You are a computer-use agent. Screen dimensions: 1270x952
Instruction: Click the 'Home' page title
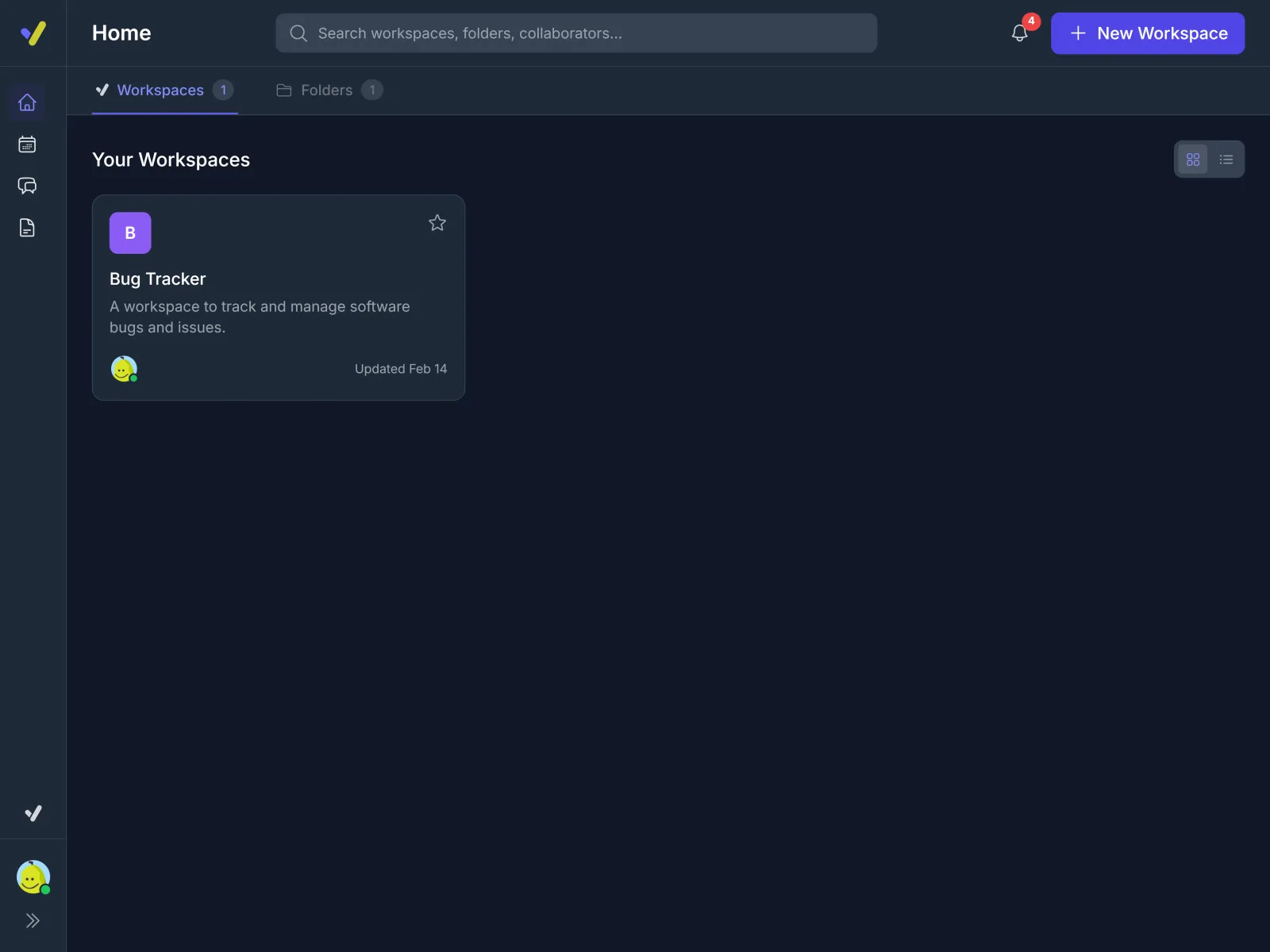click(121, 33)
